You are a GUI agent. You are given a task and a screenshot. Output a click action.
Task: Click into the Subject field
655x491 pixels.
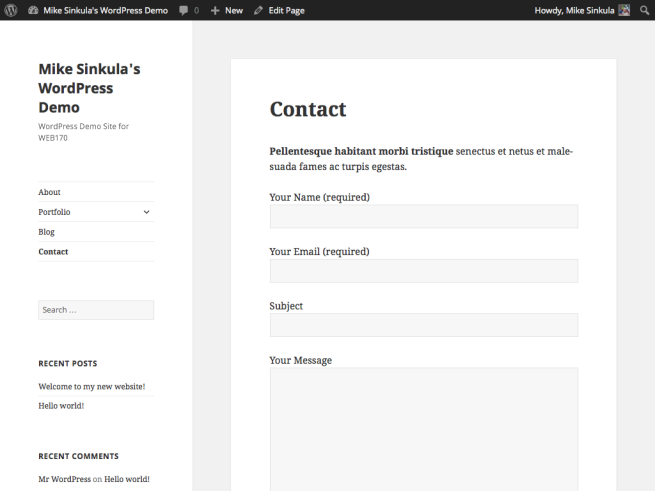[x=424, y=325]
